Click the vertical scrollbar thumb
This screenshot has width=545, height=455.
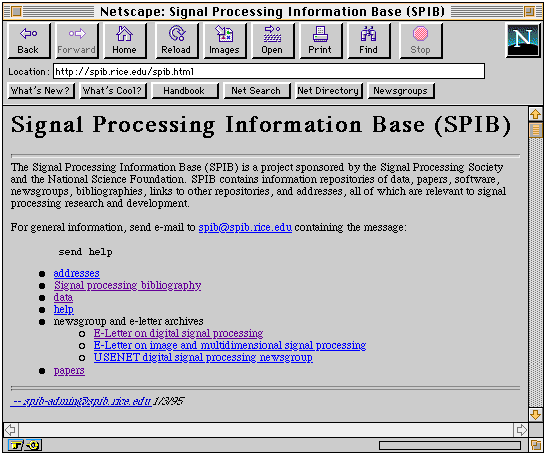(535, 130)
